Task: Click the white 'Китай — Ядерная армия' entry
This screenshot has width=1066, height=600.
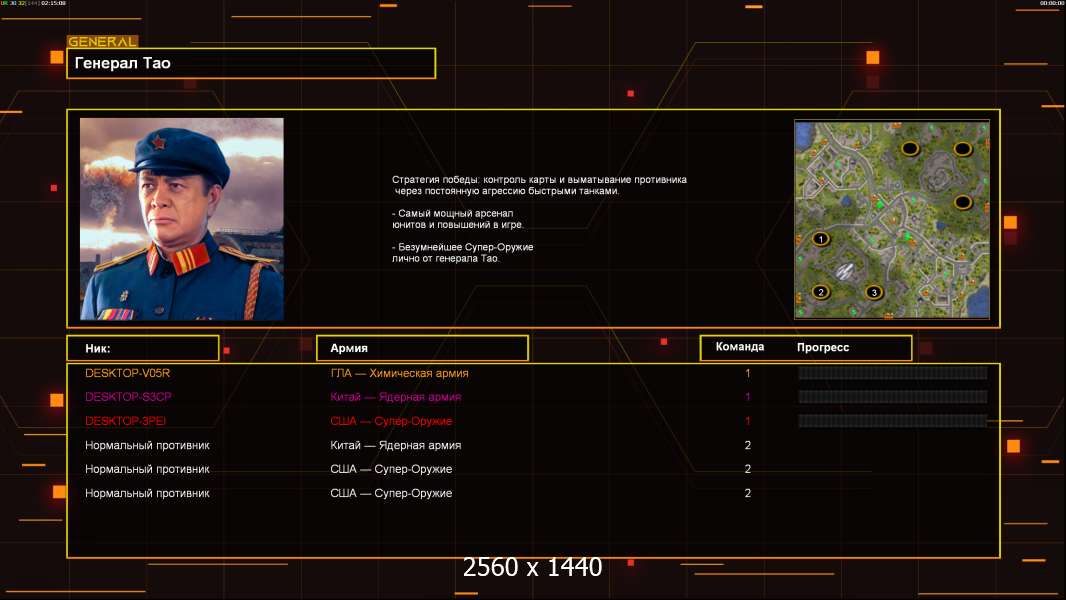Action: pos(396,445)
